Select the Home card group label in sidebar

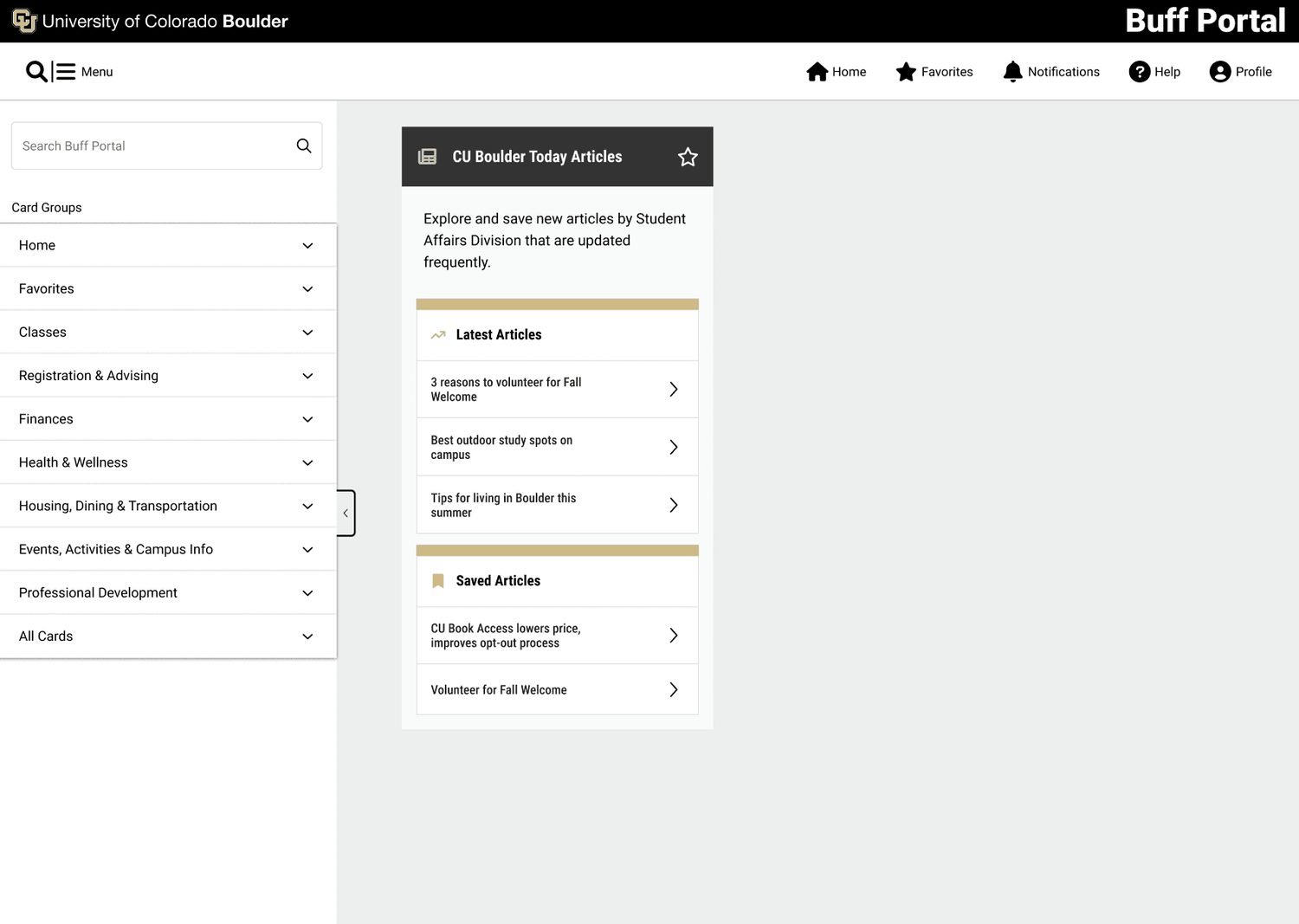point(37,246)
